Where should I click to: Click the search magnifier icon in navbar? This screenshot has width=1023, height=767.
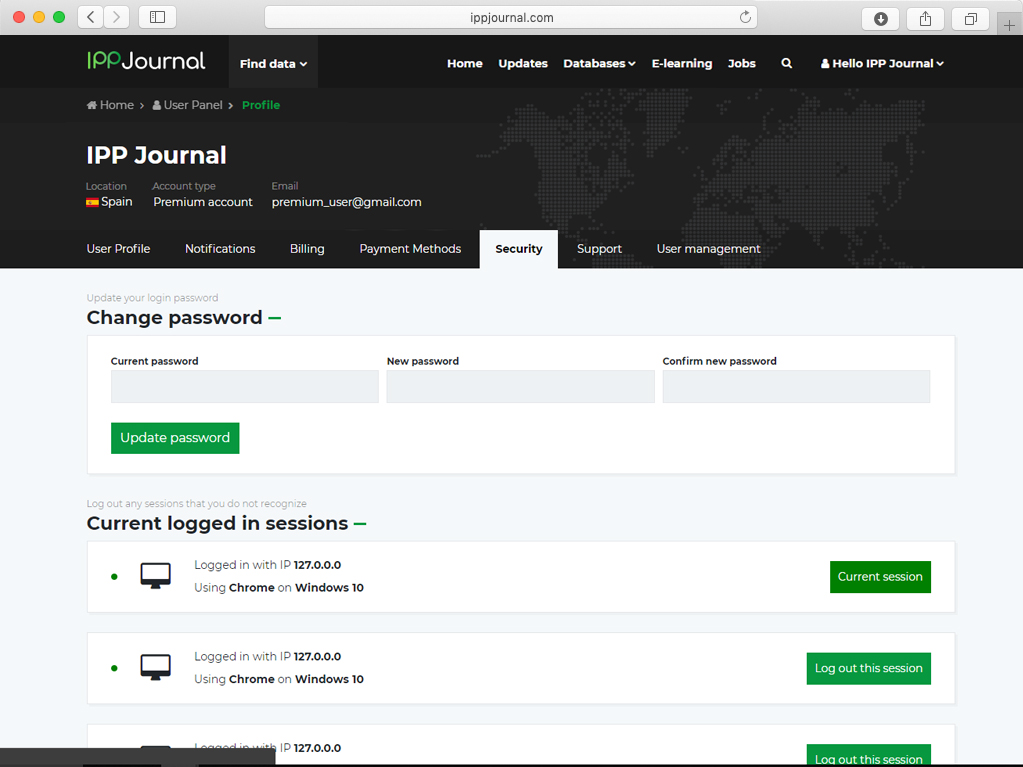pyautogui.click(x=786, y=63)
